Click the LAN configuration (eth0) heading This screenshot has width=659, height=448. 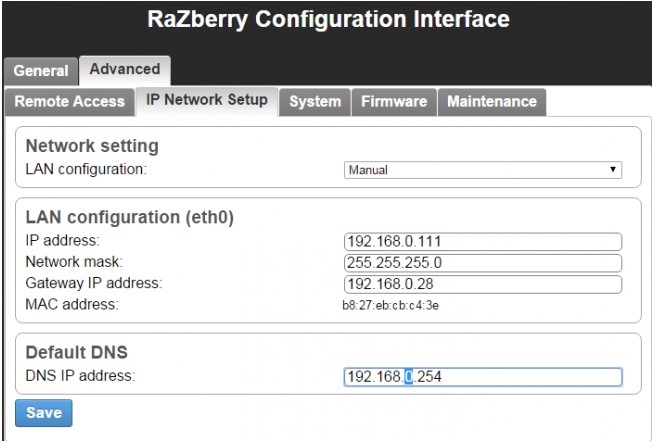[129, 218]
